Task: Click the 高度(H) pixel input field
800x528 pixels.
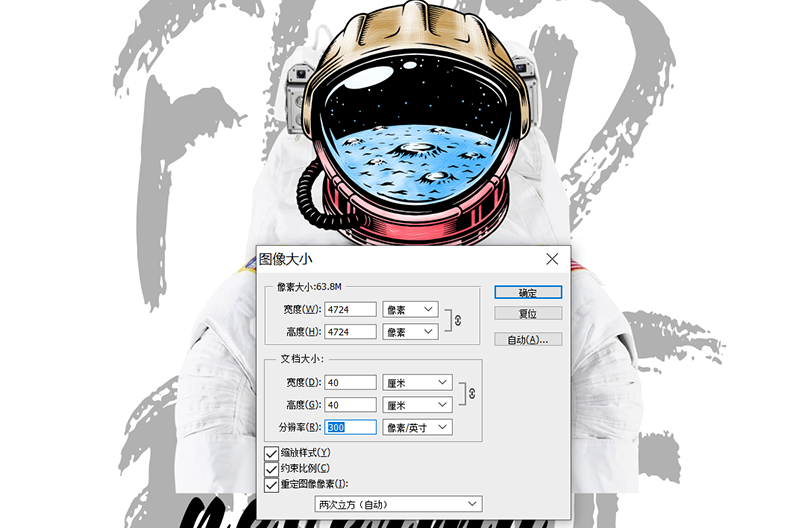Action: [351, 332]
